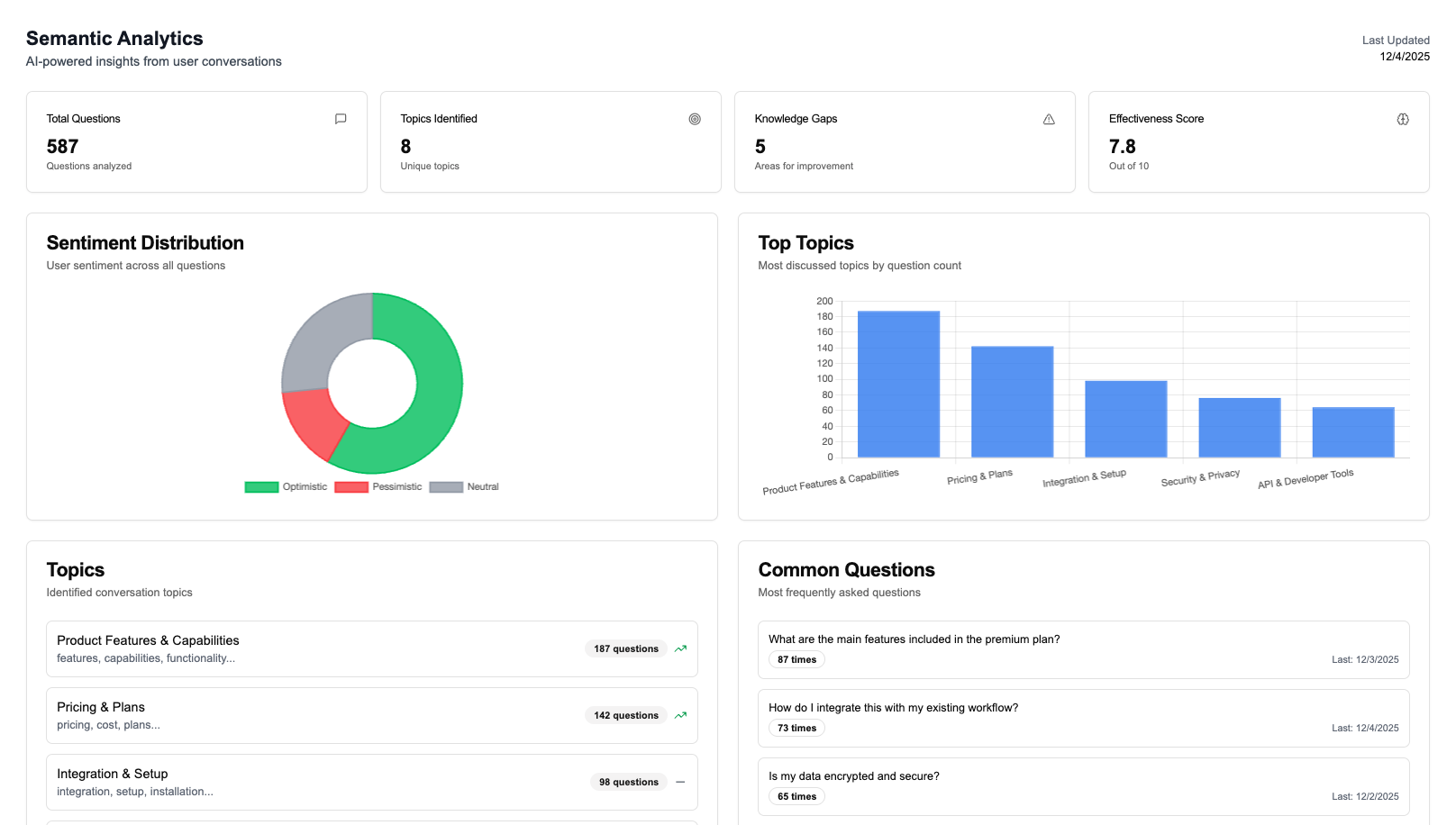Click the warning triangle icon on Knowledge Gaps card
This screenshot has height=825, width=1456.
point(1049,118)
